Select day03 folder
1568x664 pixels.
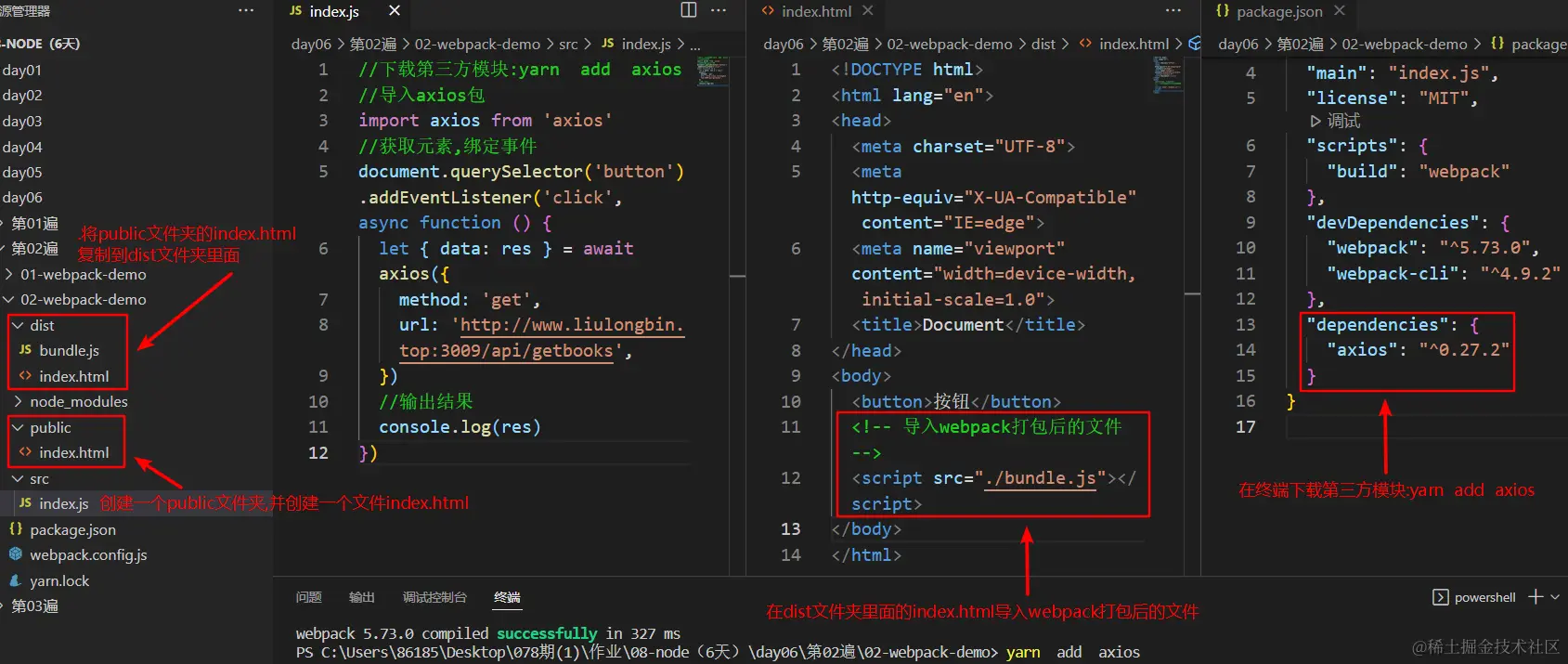click(x=22, y=121)
